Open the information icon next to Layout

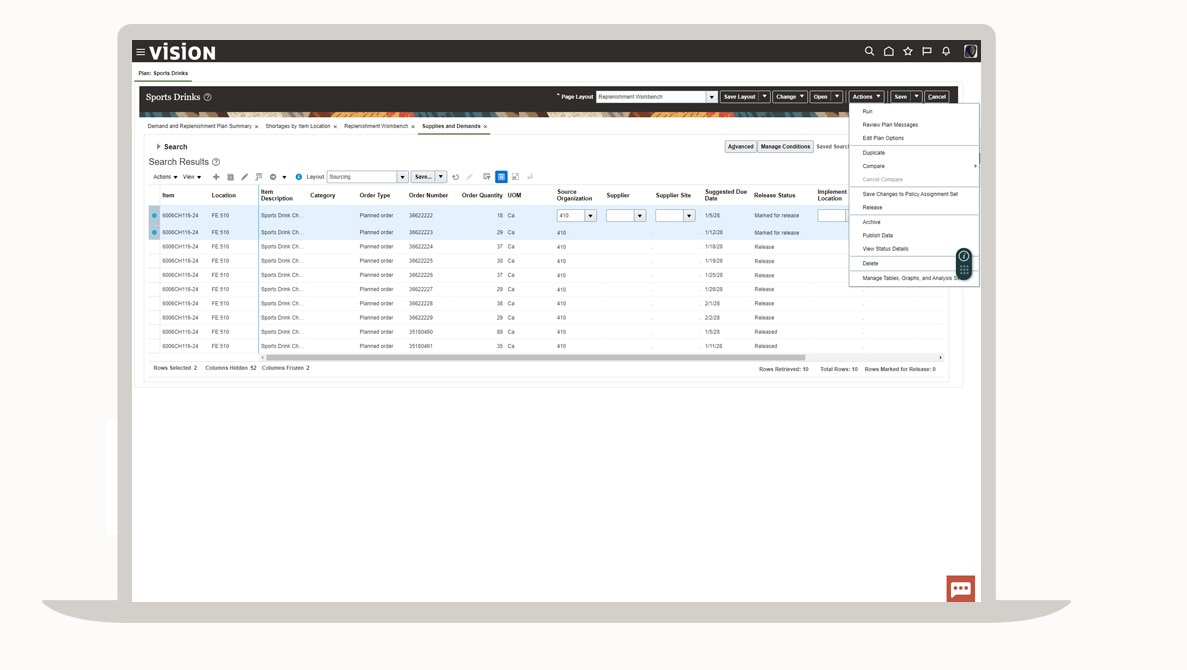coord(298,175)
